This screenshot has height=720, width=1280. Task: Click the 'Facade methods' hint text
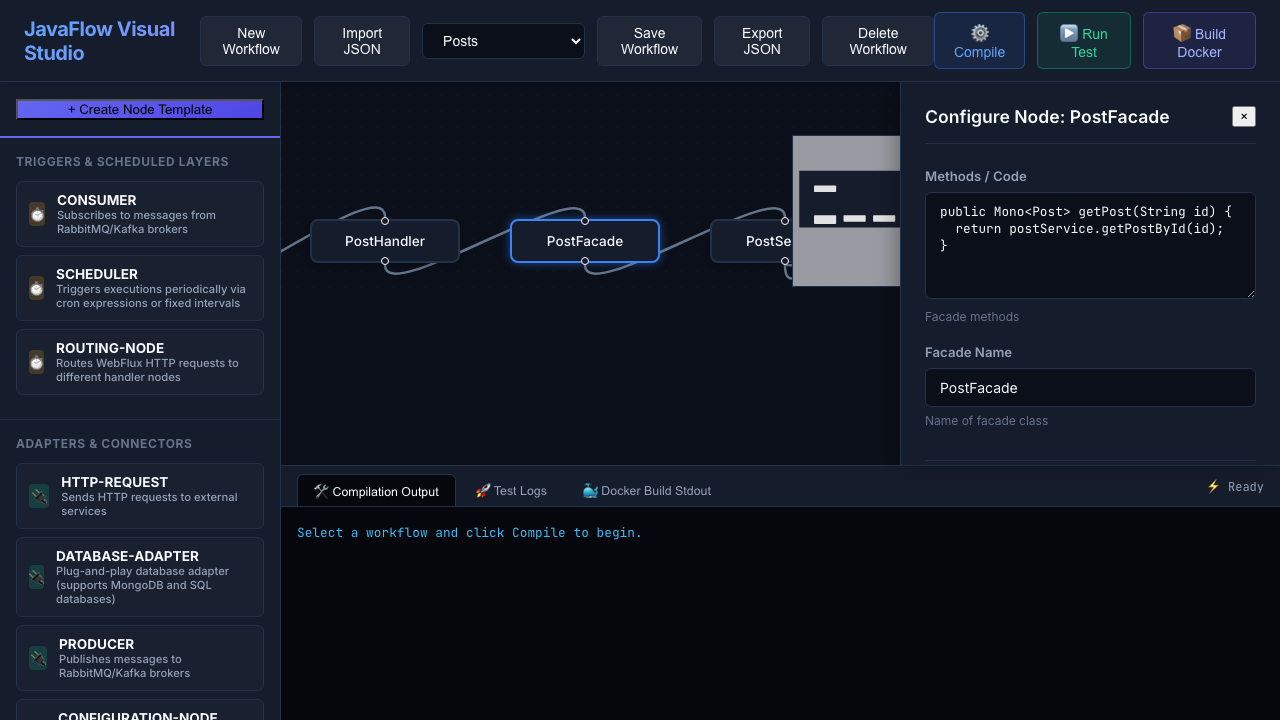click(972, 317)
